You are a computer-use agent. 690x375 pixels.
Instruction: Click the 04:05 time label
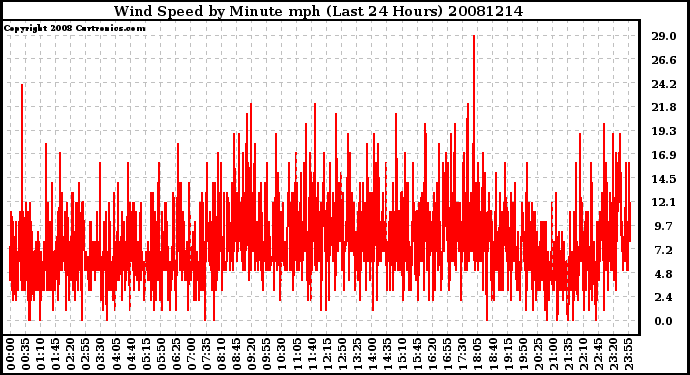click(116, 354)
